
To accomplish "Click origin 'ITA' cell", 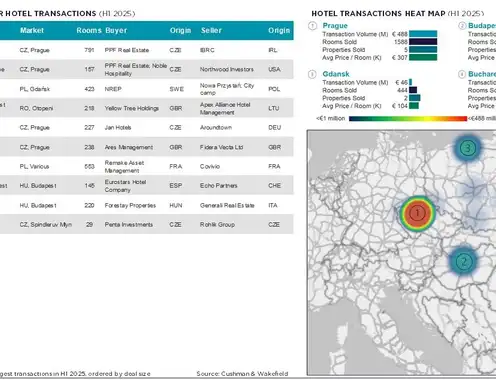I will click(273, 205).
